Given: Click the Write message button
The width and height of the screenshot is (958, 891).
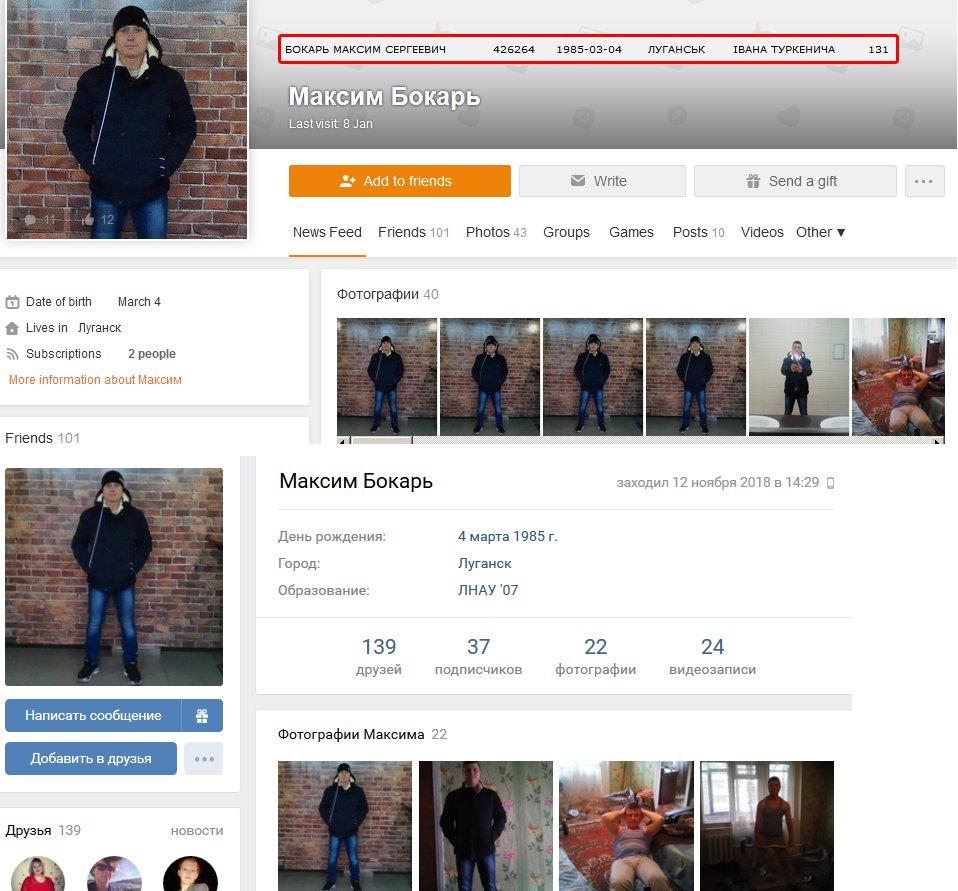Looking at the screenshot, I should (x=602, y=181).
